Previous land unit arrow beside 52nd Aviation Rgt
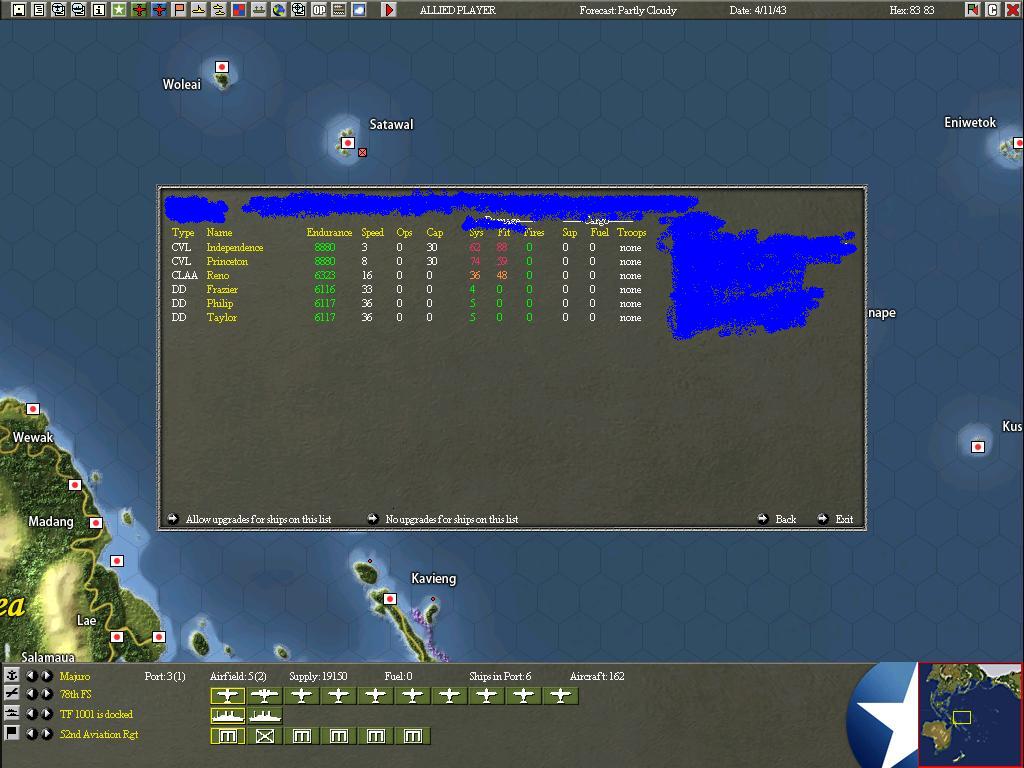Image resolution: width=1024 pixels, height=768 pixels. [31, 733]
